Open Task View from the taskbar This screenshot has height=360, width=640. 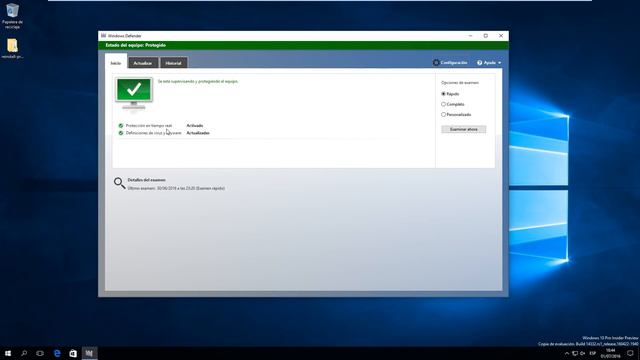40,353
